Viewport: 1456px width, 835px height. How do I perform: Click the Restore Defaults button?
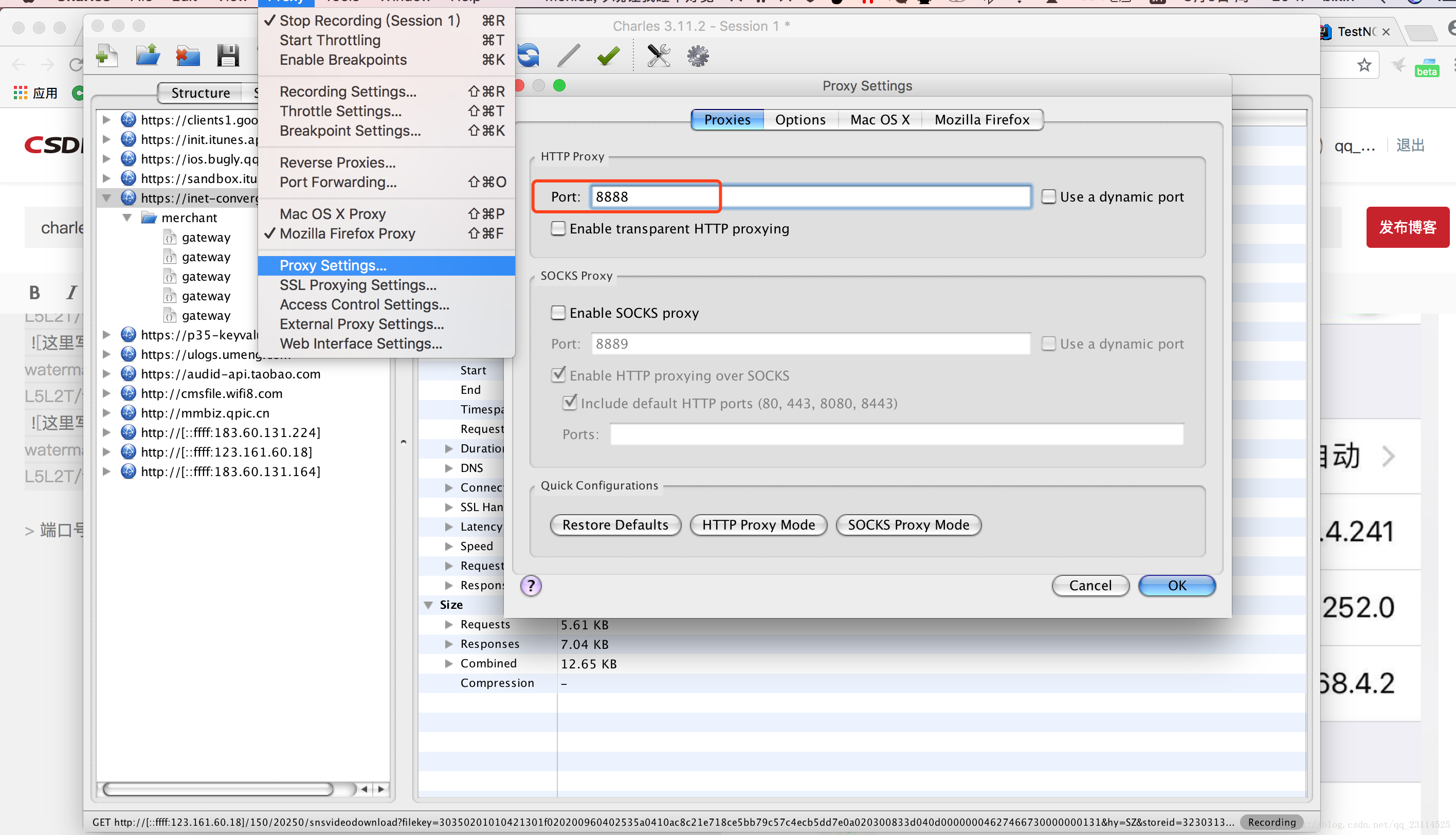coord(615,525)
